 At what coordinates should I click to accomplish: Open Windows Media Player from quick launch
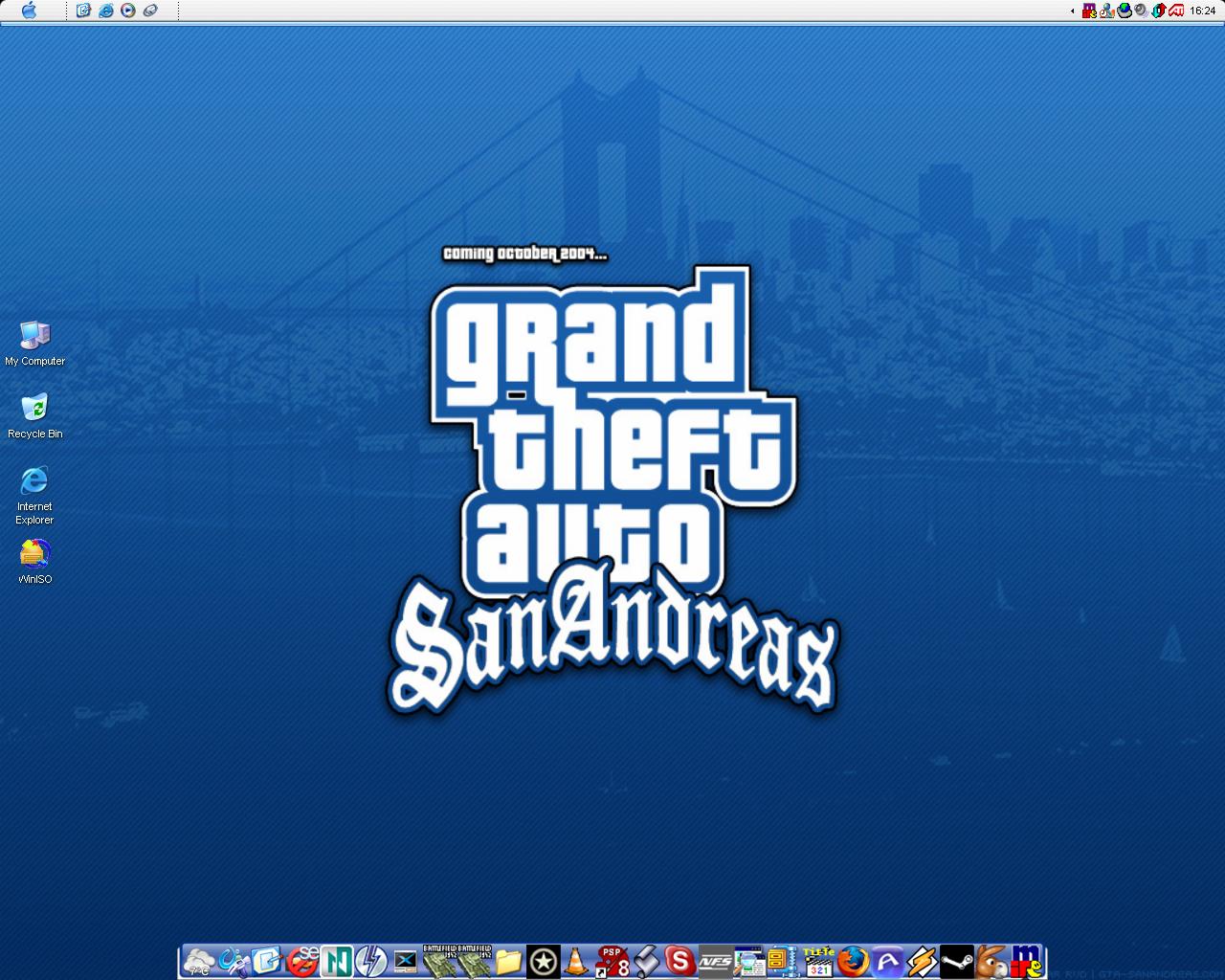point(127,11)
